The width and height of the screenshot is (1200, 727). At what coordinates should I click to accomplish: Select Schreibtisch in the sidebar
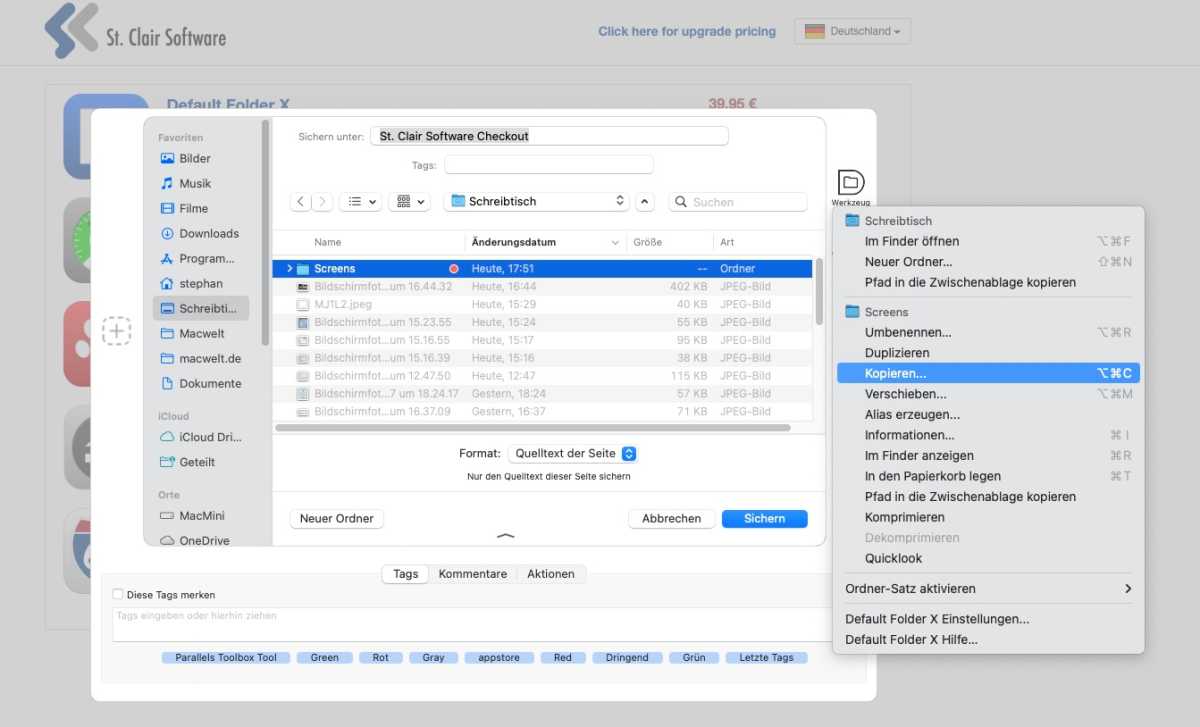click(201, 308)
